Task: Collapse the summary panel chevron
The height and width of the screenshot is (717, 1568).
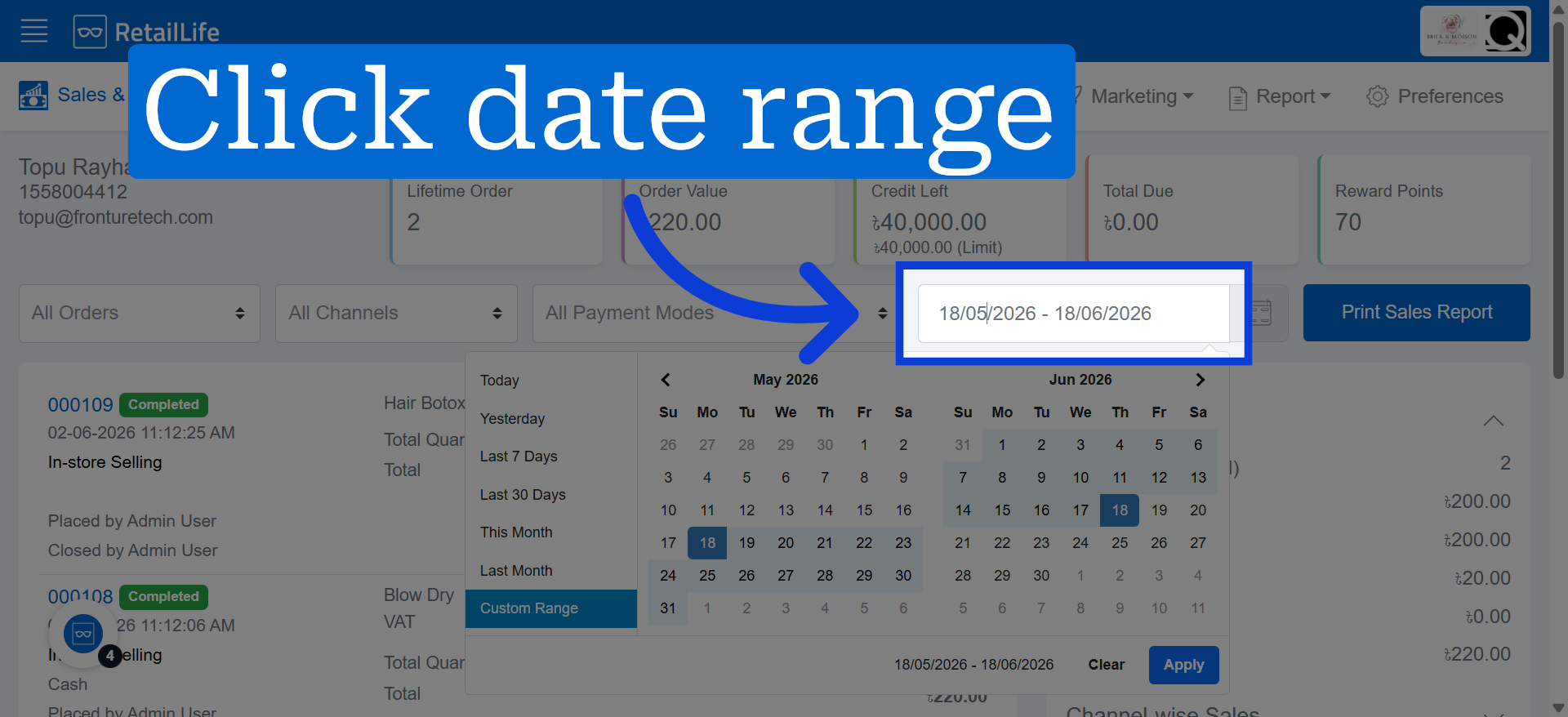Action: coord(1493,421)
